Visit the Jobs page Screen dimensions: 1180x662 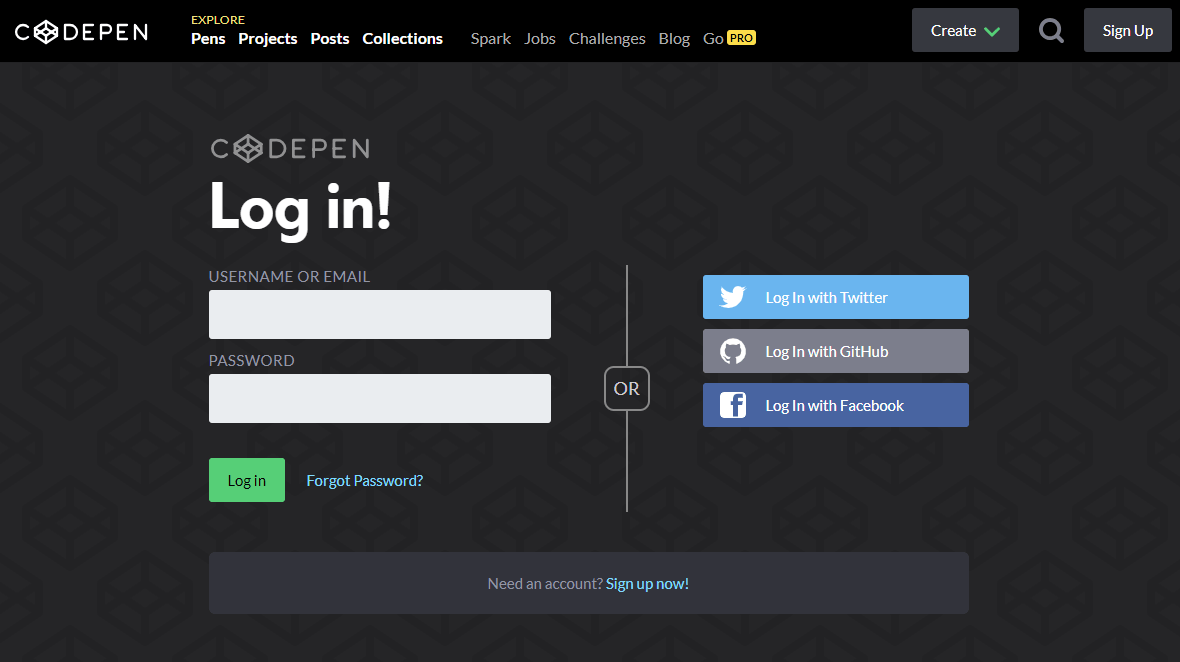(x=540, y=38)
